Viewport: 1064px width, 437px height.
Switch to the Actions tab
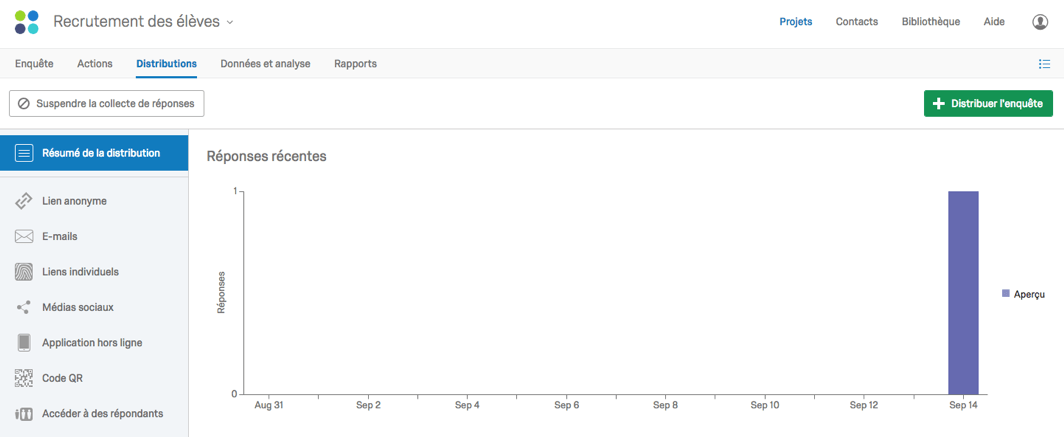coord(95,64)
